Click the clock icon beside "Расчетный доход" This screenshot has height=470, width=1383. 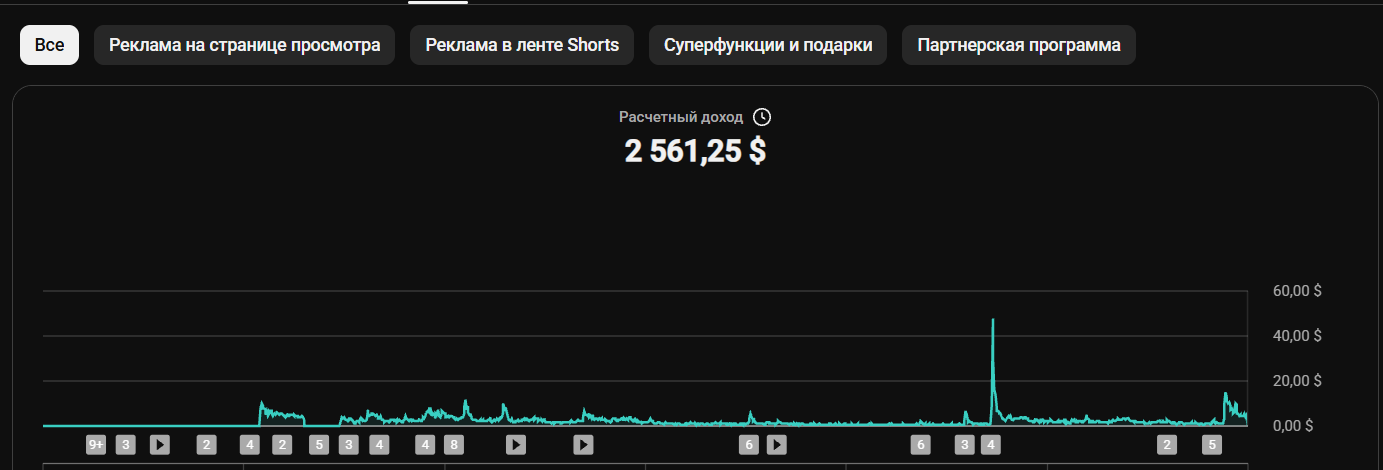coord(762,117)
